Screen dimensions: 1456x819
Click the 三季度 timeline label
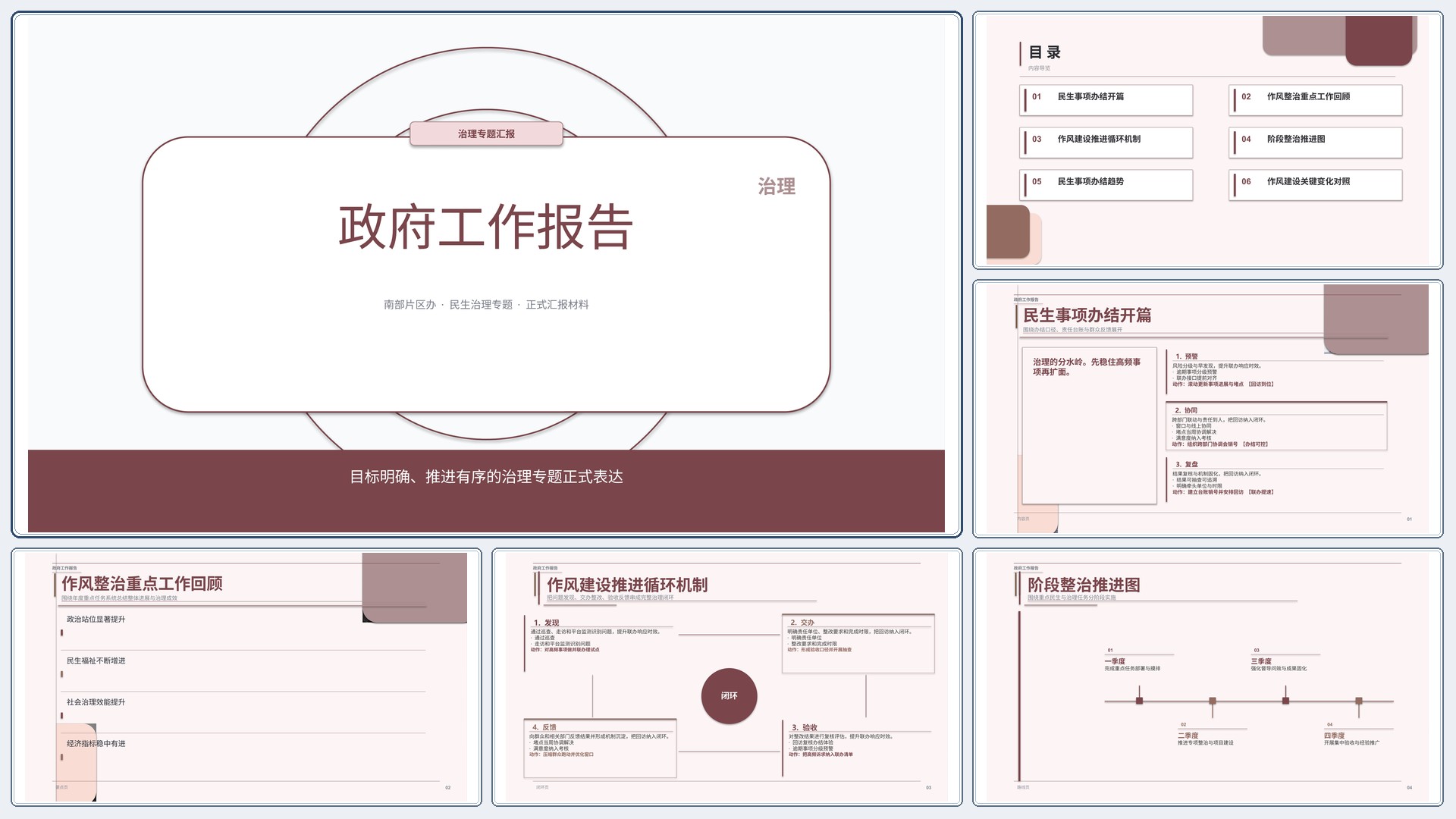1261,661
